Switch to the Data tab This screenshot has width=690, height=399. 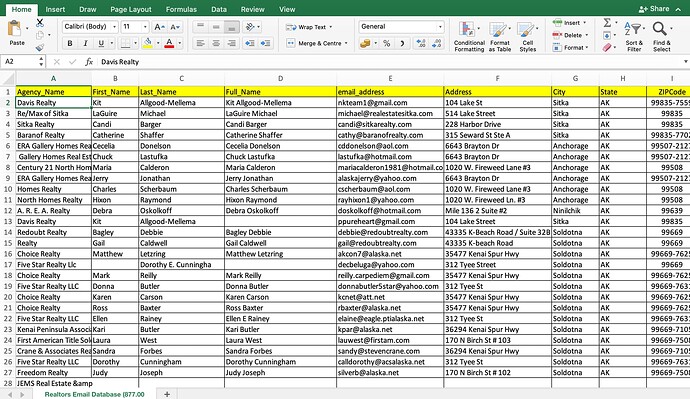pyautogui.click(x=219, y=9)
